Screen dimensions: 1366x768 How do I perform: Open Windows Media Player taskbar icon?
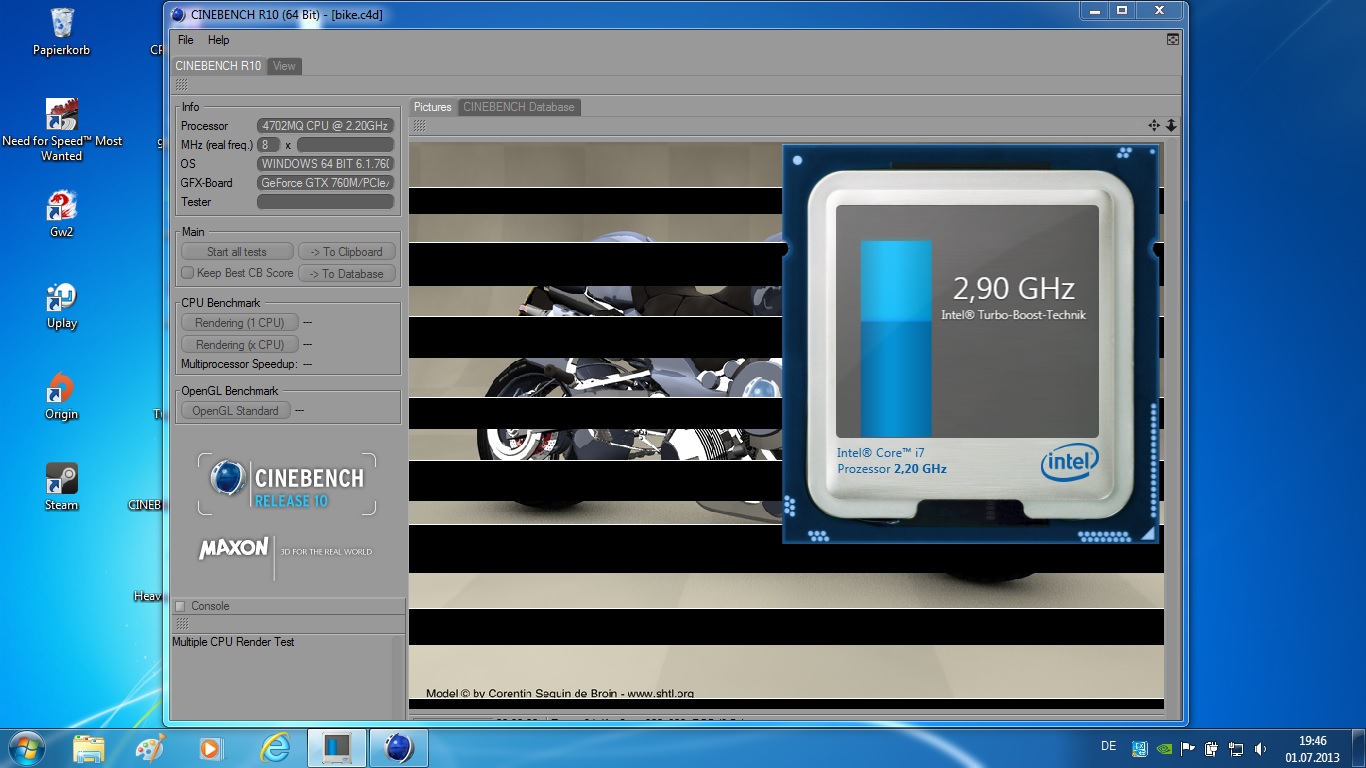coord(211,748)
